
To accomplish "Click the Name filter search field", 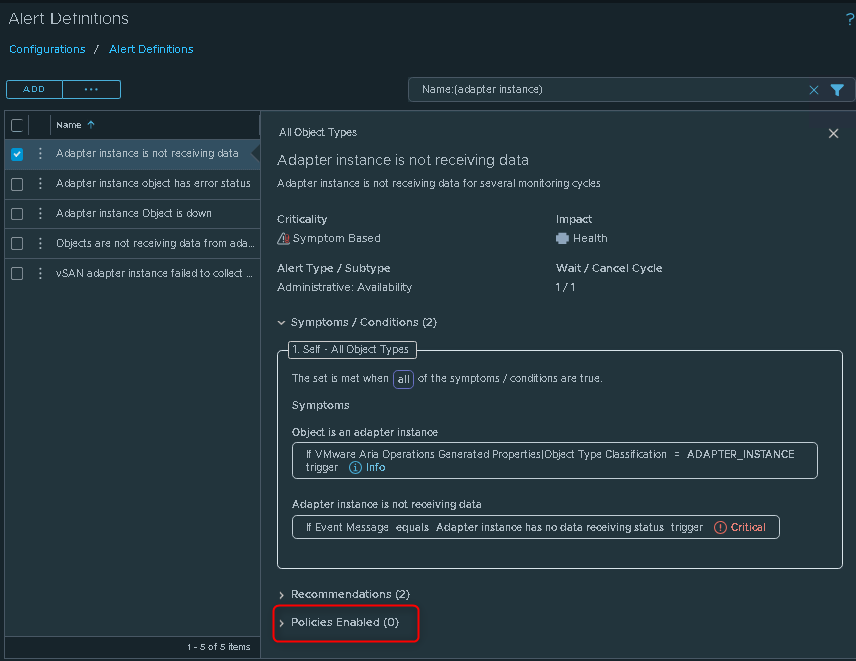I will coord(610,90).
